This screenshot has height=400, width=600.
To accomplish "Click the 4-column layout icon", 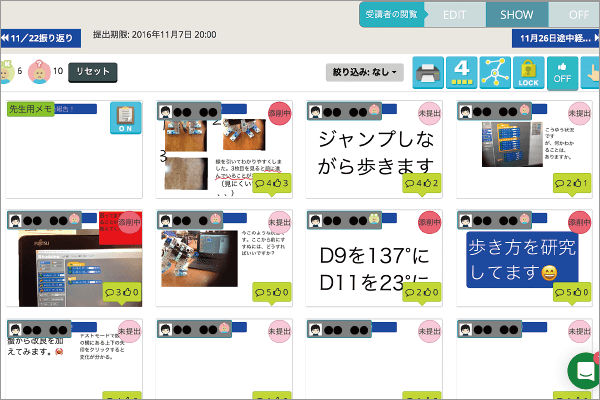I will (461, 74).
